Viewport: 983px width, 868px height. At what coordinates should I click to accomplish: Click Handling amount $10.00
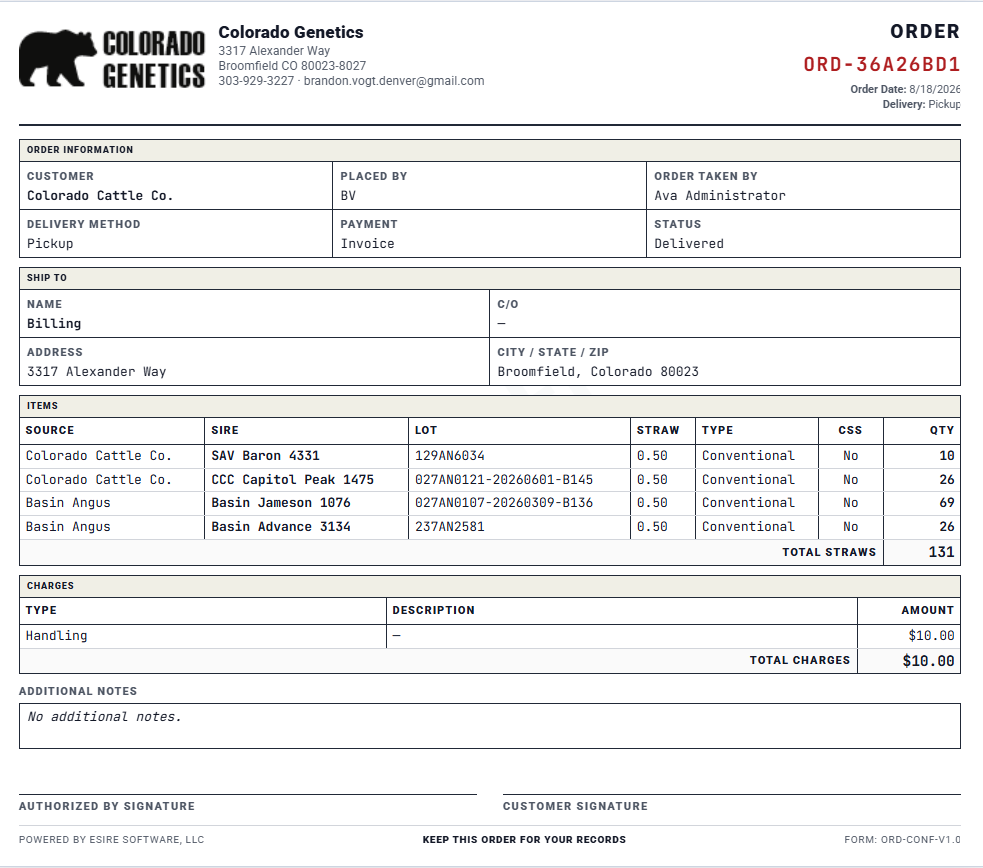point(931,635)
